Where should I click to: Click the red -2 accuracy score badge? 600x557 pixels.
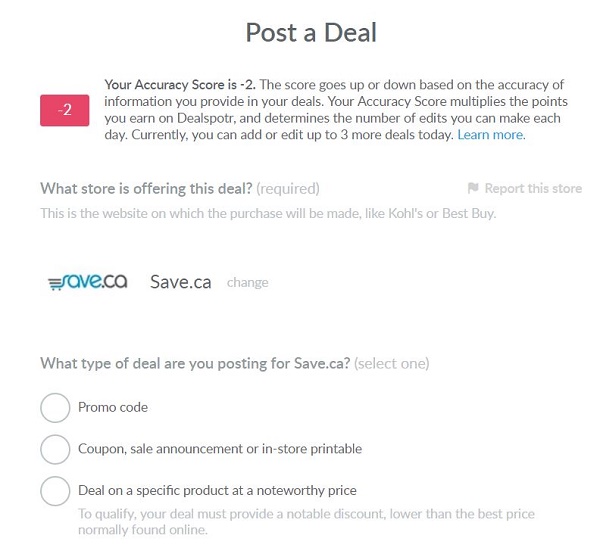point(65,110)
